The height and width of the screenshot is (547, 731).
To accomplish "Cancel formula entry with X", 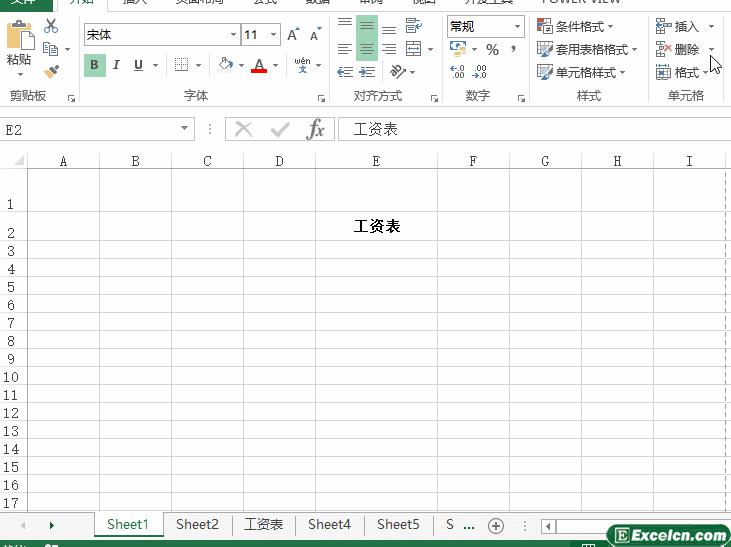I will pos(243,129).
